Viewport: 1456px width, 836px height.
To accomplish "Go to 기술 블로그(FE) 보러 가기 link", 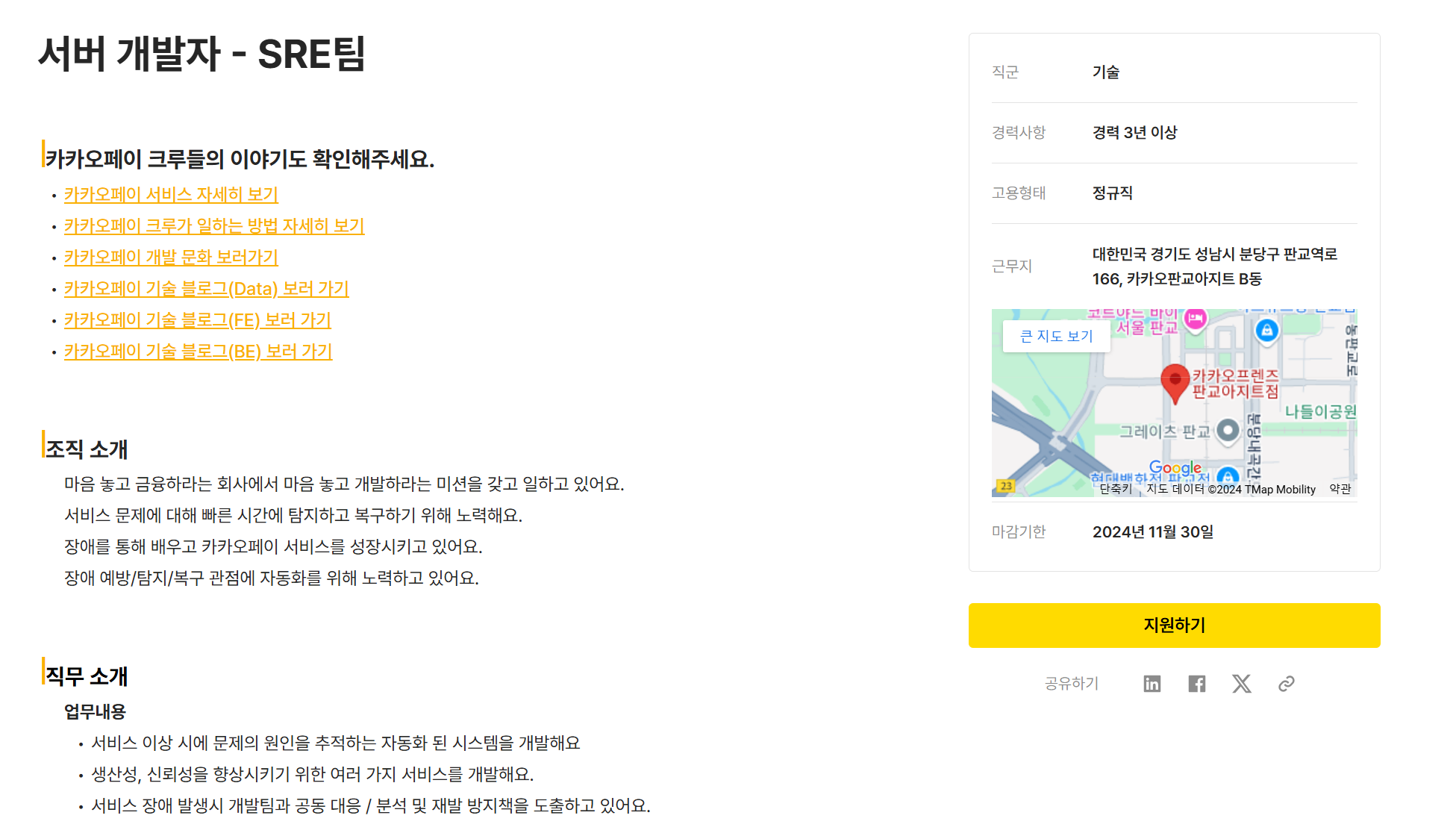I will pos(197,320).
